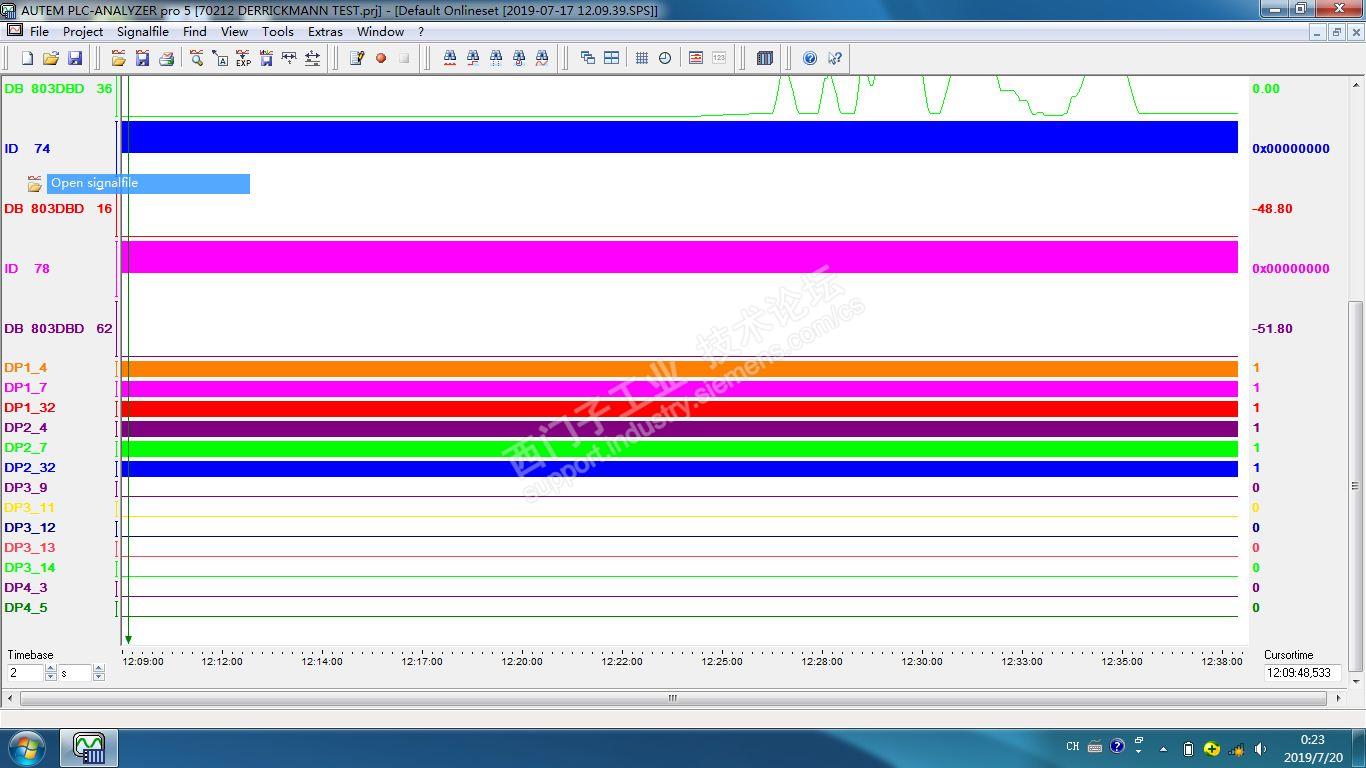Click the Cursortime value field
Screen dimensions: 1366x768
pos(1301,673)
